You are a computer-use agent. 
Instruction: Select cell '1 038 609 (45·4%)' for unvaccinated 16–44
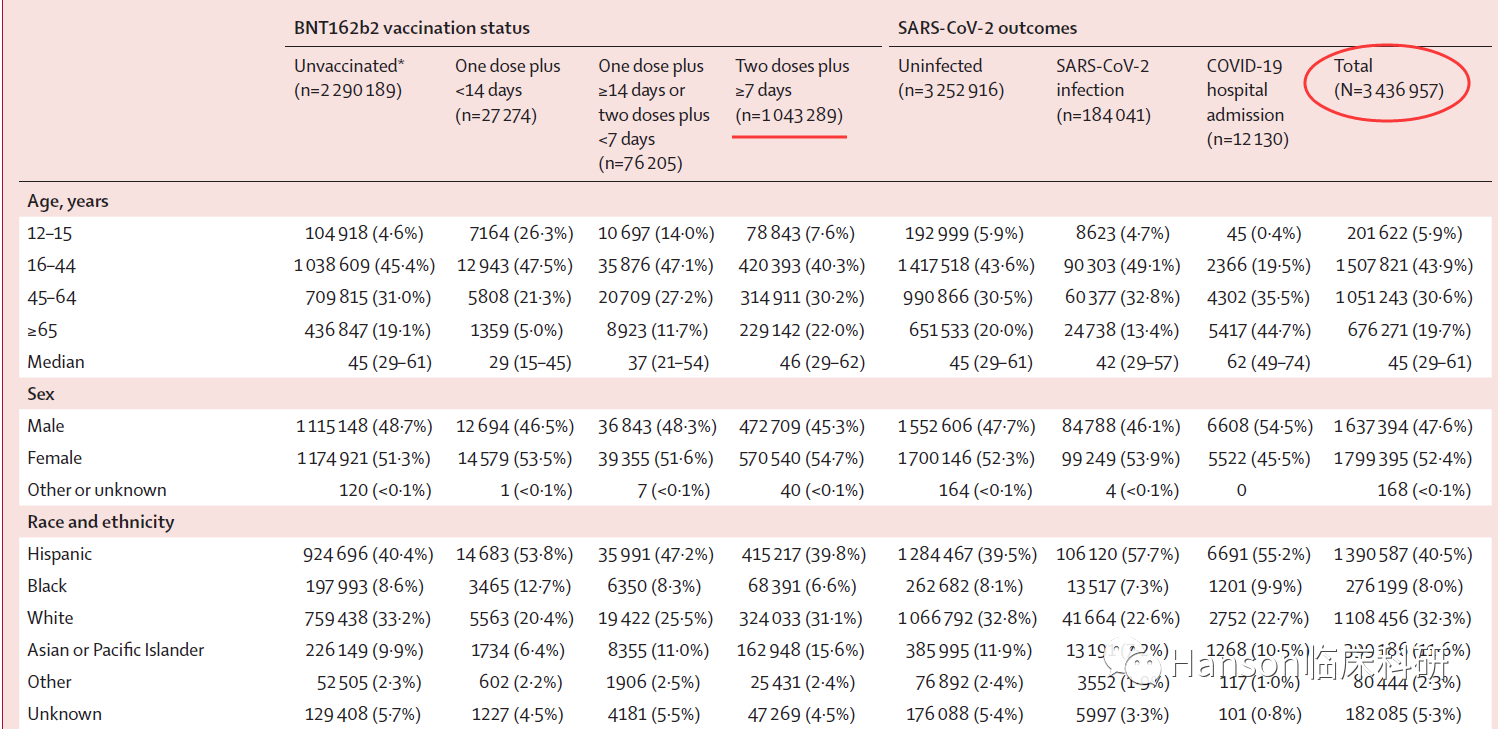(x=364, y=265)
